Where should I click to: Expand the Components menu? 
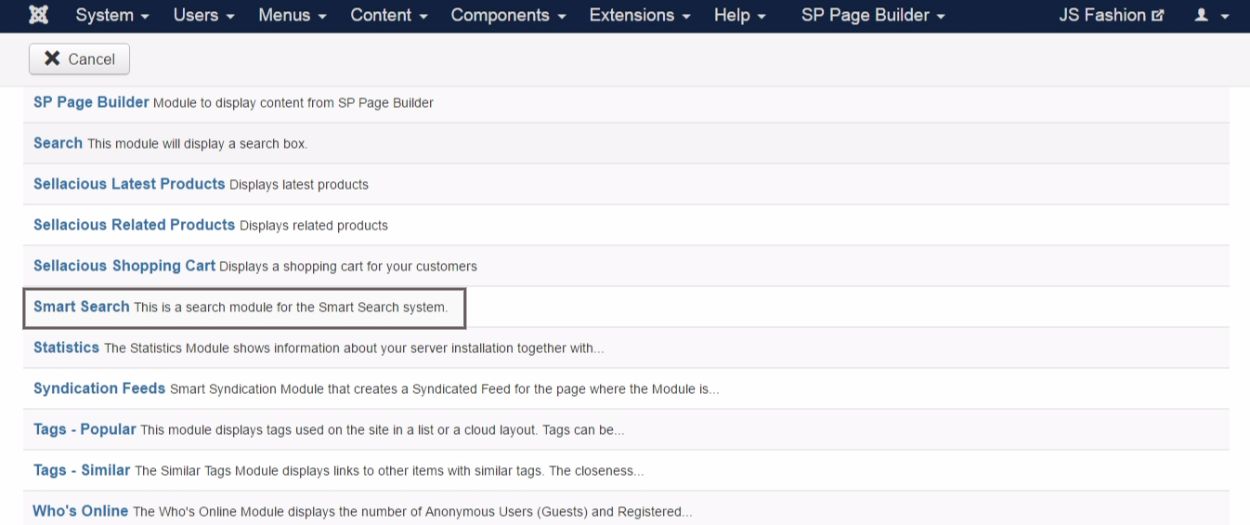(508, 16)
